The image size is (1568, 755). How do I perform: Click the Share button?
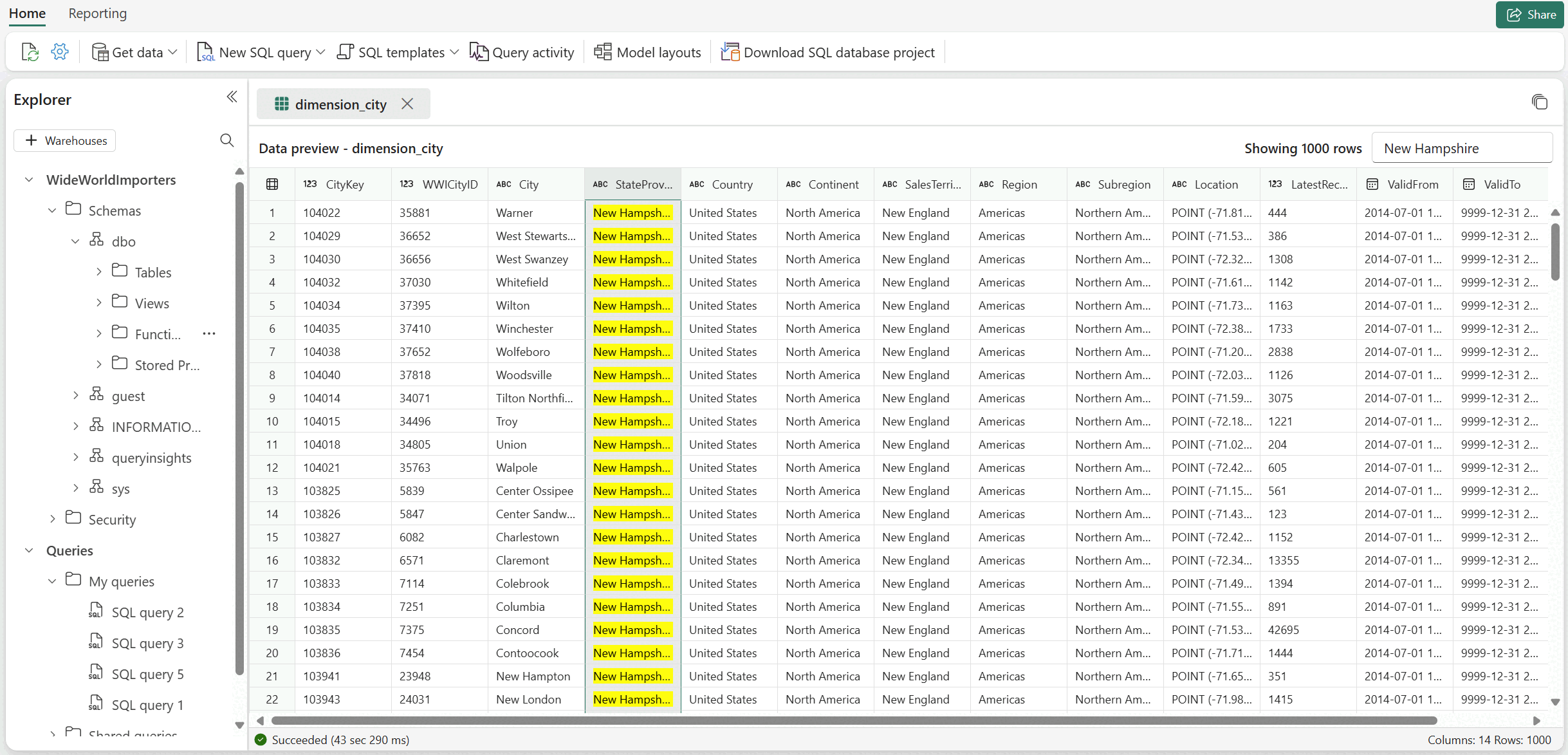click(1530, 14)
